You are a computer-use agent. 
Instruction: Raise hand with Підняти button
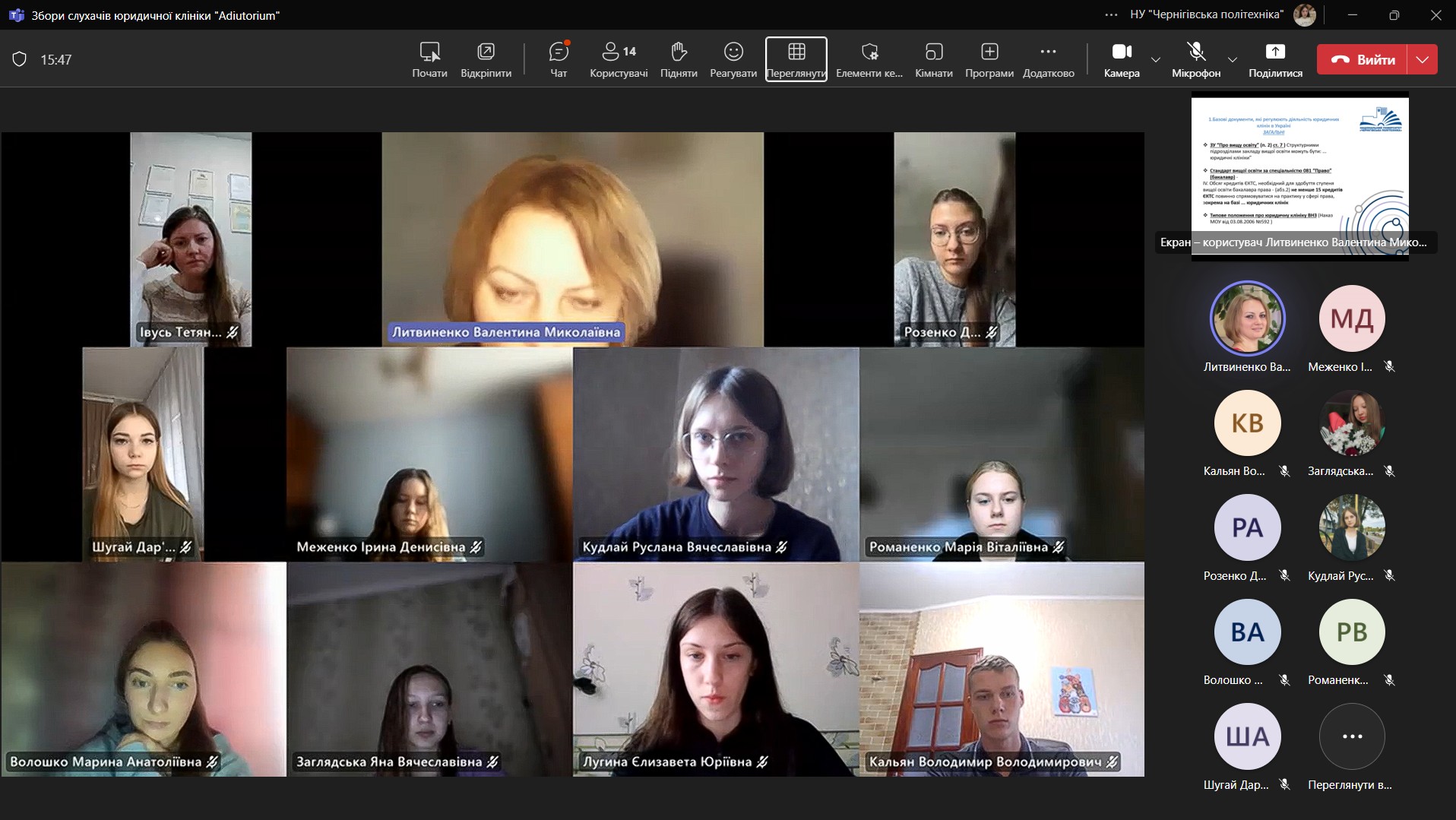(x=679, y=59)
